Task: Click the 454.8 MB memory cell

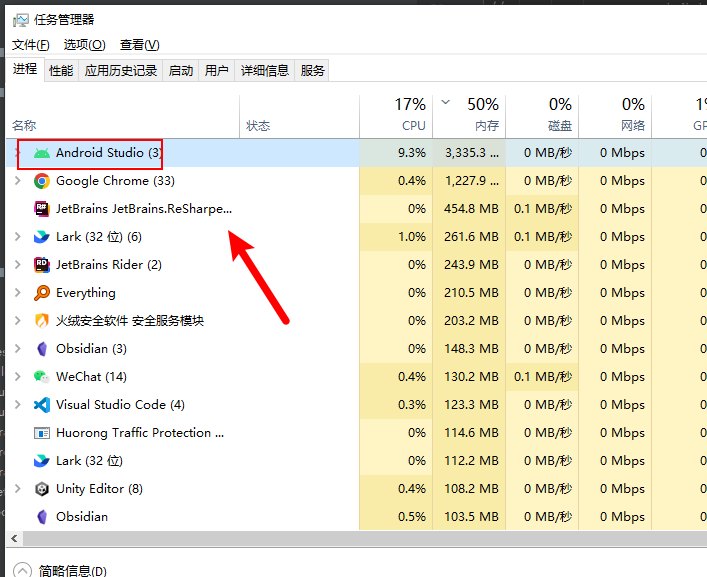Action: pyautogui.click(x=471, y=209)
